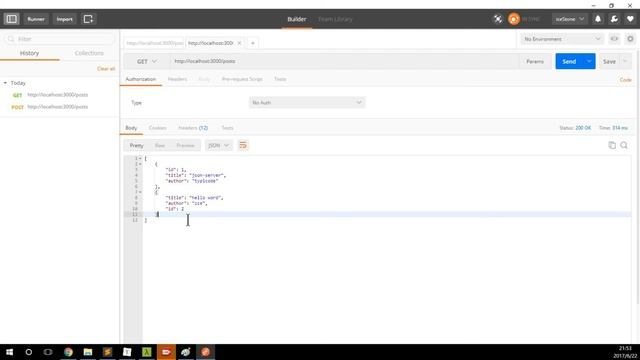Click the request URL input field

pos(344,61)
